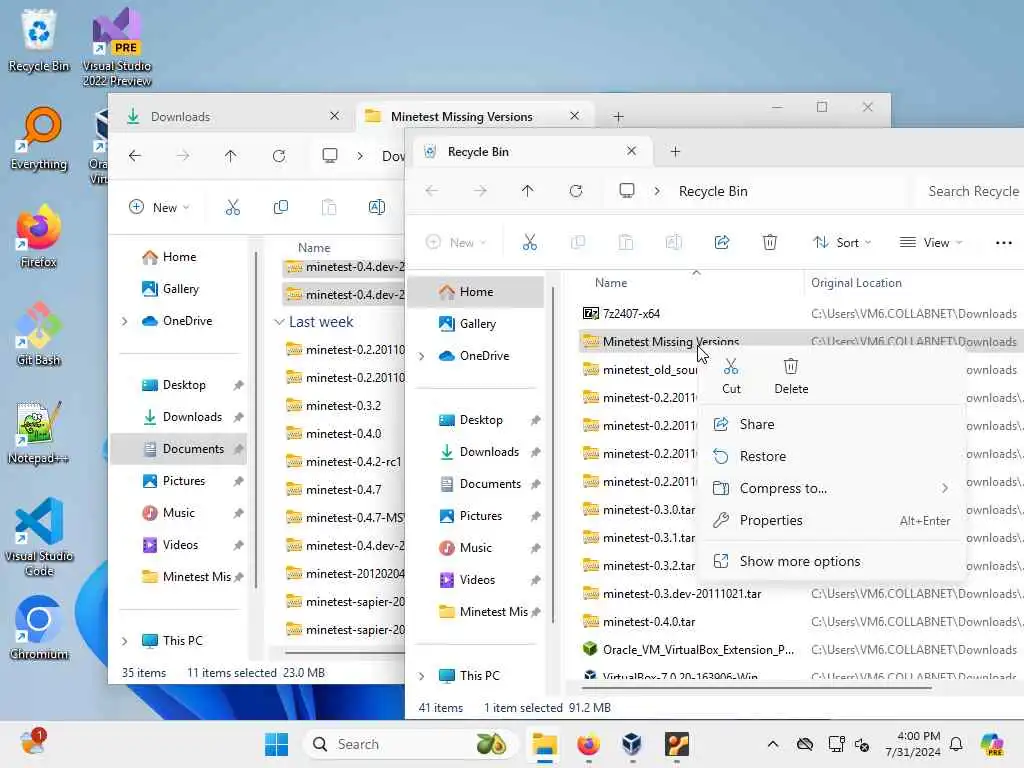Expand OneDrive in Recycle Bin sidebar
Viewport: 1024px width, 768px height.
422,356
